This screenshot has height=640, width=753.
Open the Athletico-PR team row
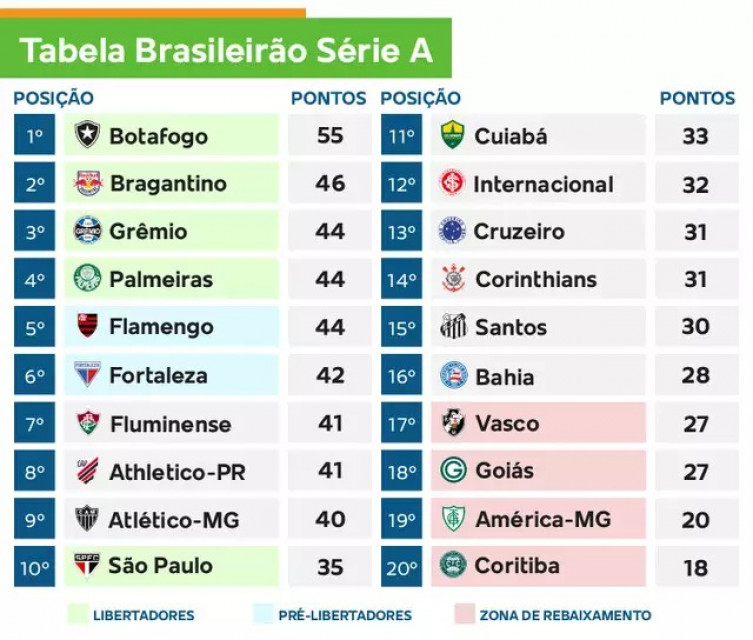[171, 471]
